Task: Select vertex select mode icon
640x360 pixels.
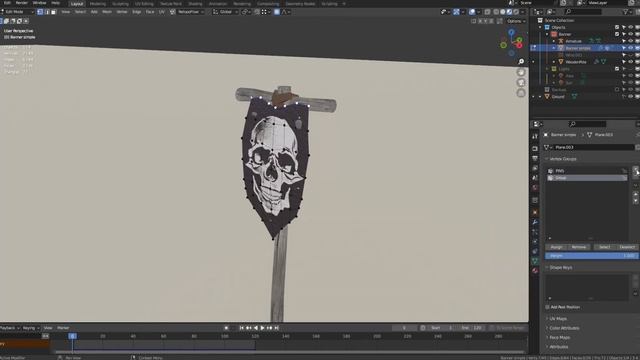Action: 40,12
